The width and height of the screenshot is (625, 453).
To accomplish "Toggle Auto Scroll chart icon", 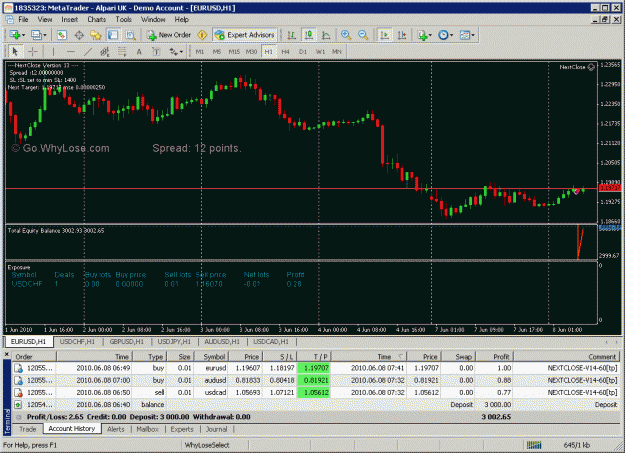I will [x=385, y=35].
